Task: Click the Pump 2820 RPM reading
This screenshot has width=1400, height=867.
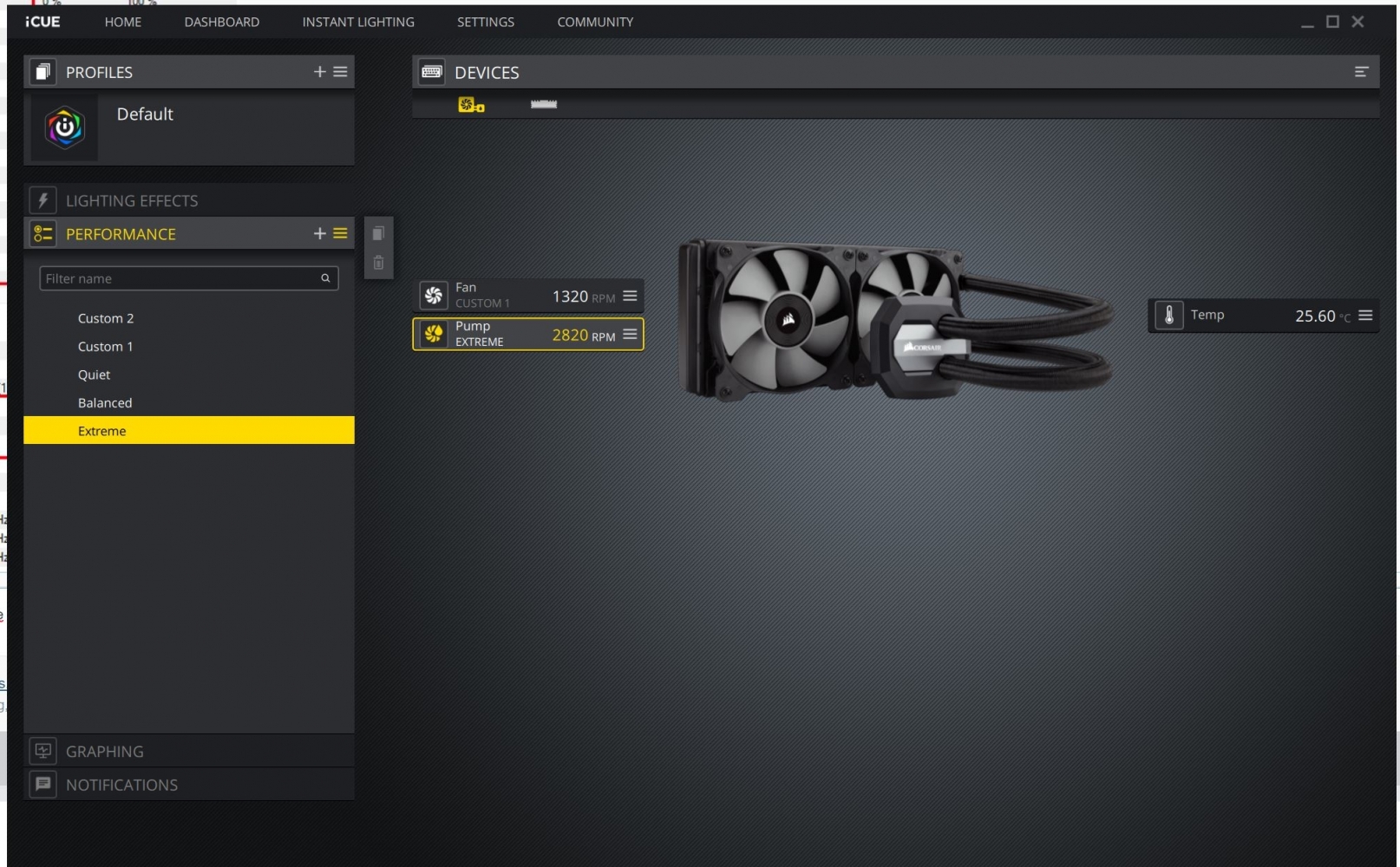Action: click(x=584, y=336)
